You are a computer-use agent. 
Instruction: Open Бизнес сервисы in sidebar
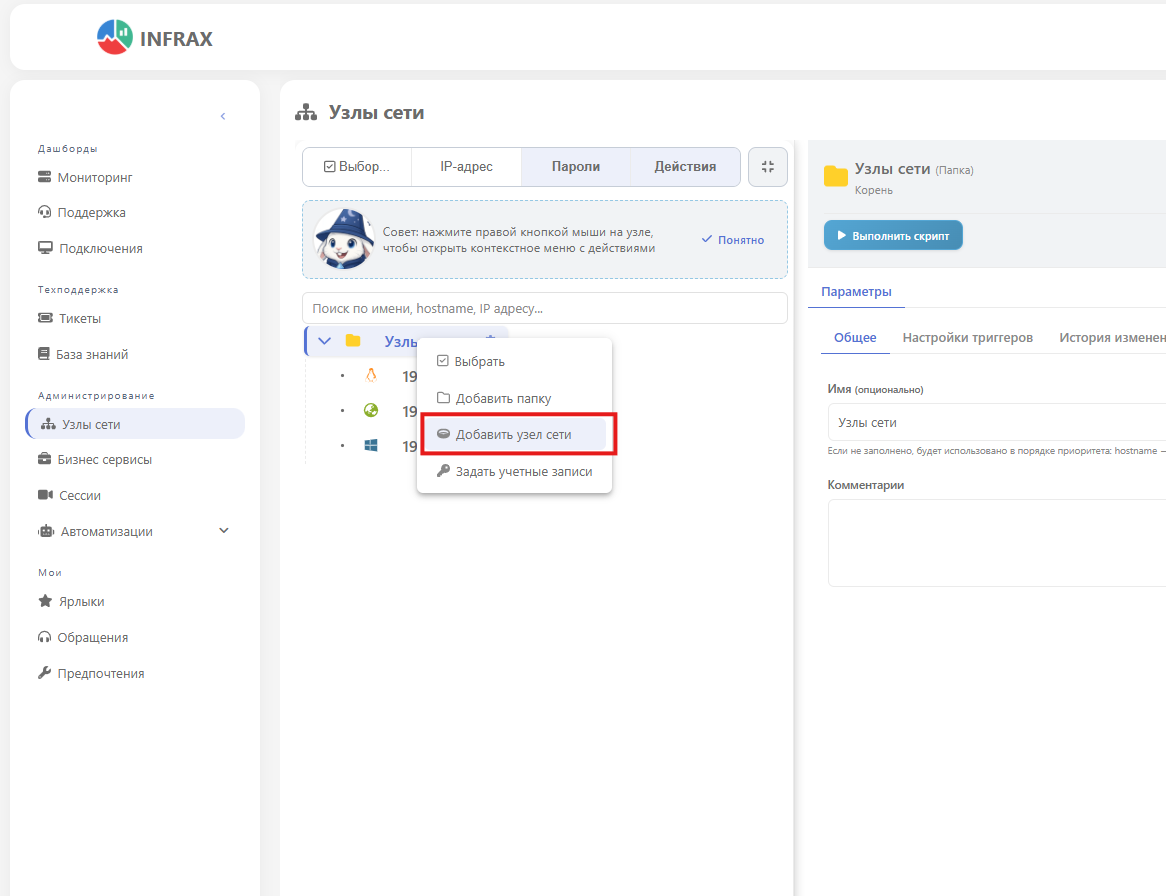[104, 459]
